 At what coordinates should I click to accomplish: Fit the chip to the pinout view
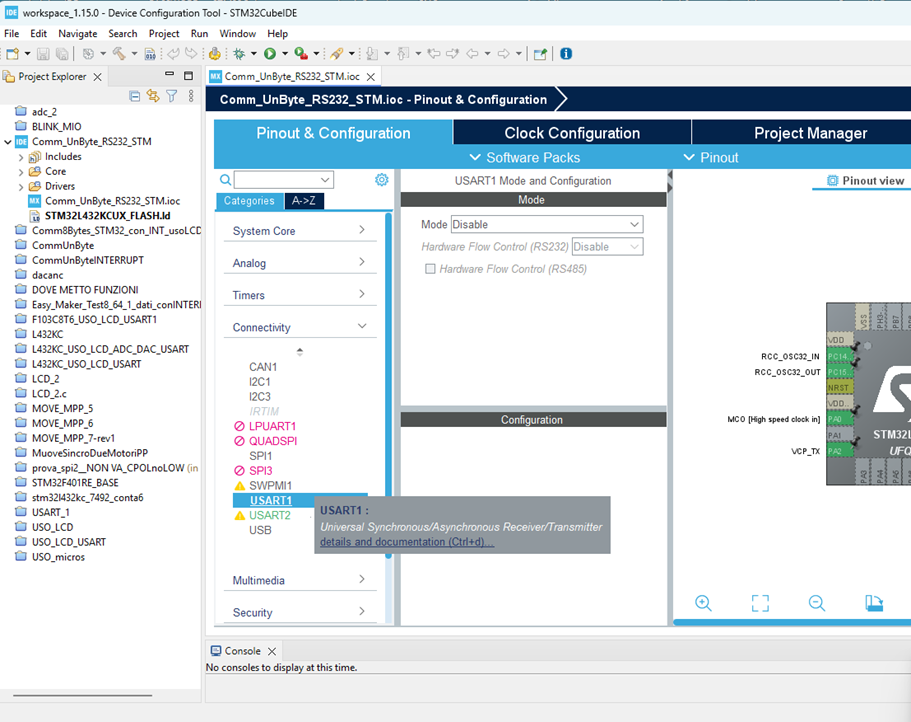[x=760, y=603]
